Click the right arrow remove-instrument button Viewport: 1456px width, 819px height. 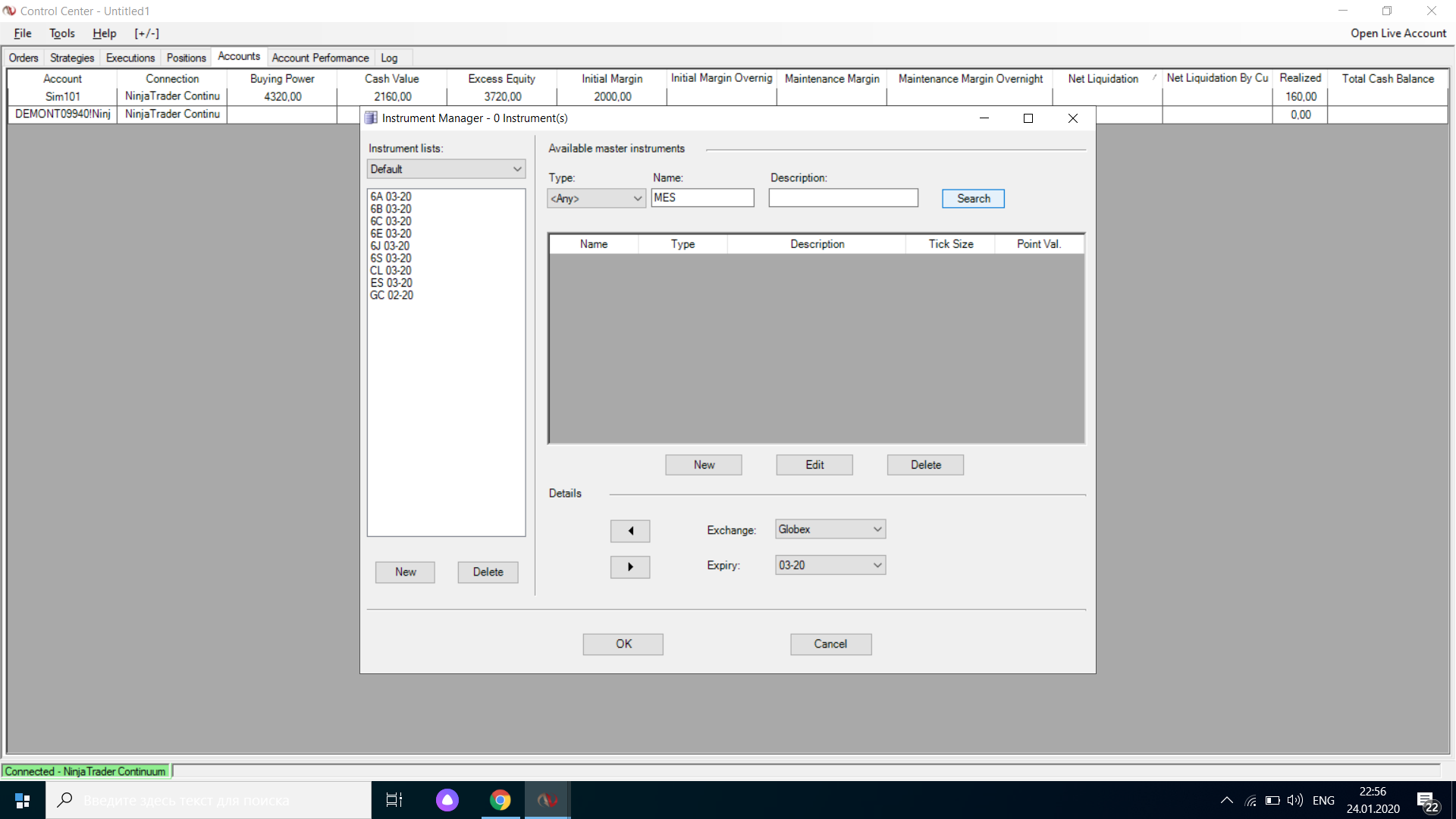[x=629, y=567]
